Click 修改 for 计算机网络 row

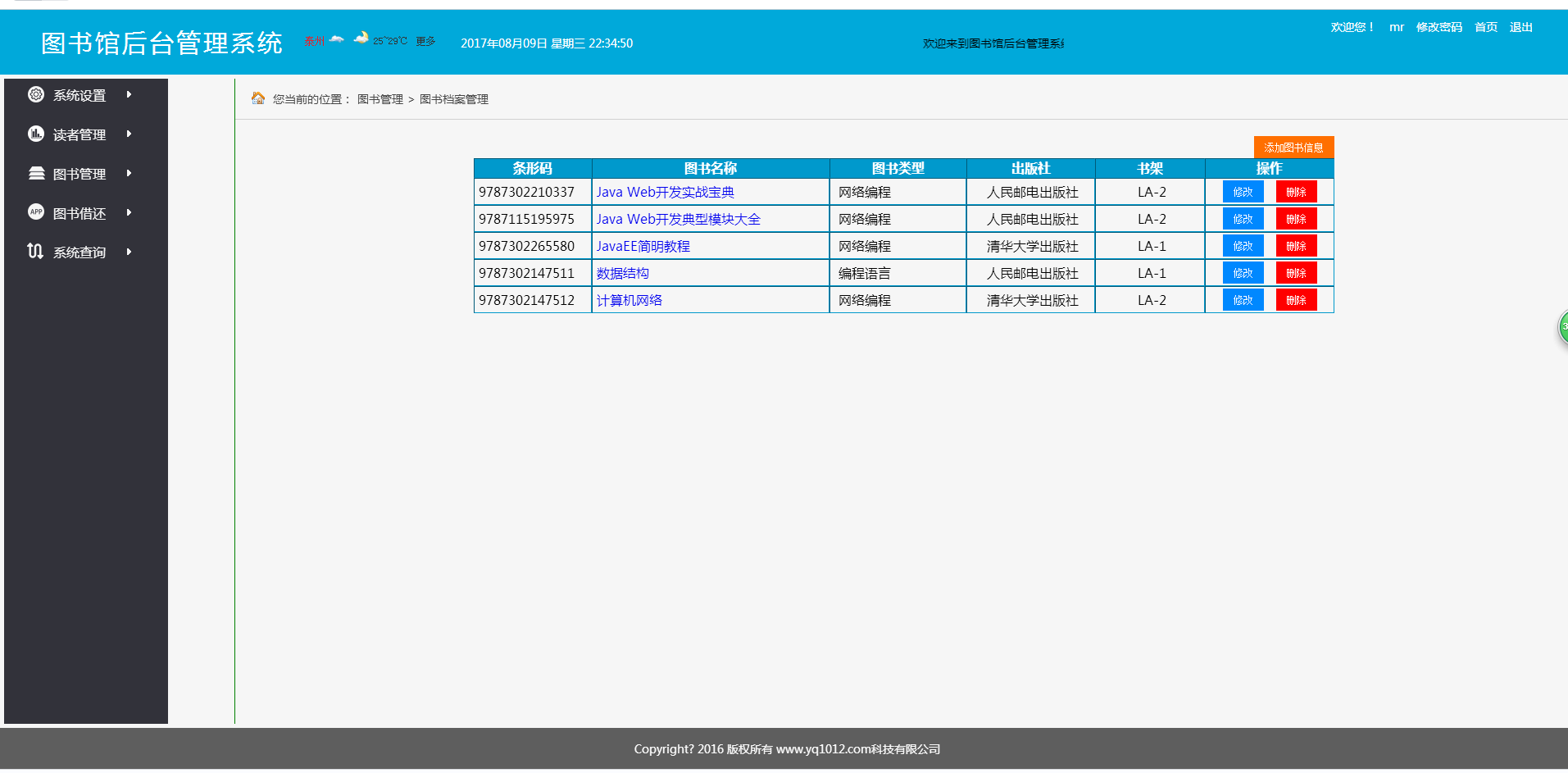(x=1243, y=300)
